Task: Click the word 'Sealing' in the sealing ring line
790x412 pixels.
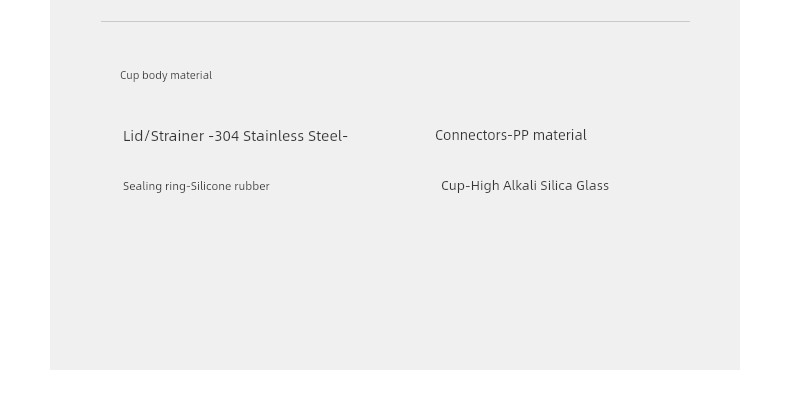Action: [142, 186]
